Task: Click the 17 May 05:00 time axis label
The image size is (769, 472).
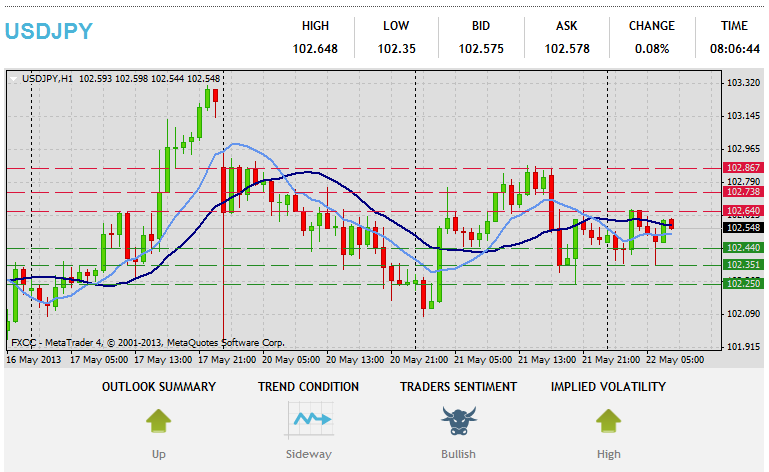Action: pos(99,360)
